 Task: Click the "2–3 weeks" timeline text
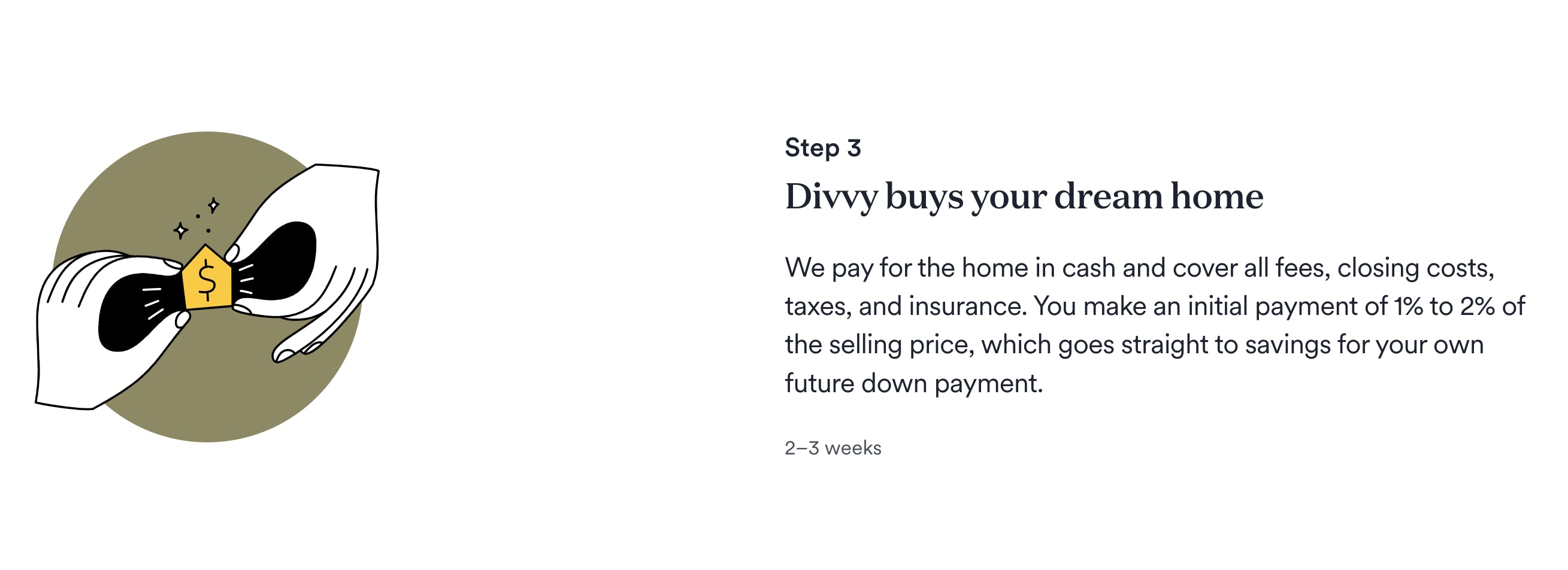pos(833,448)
